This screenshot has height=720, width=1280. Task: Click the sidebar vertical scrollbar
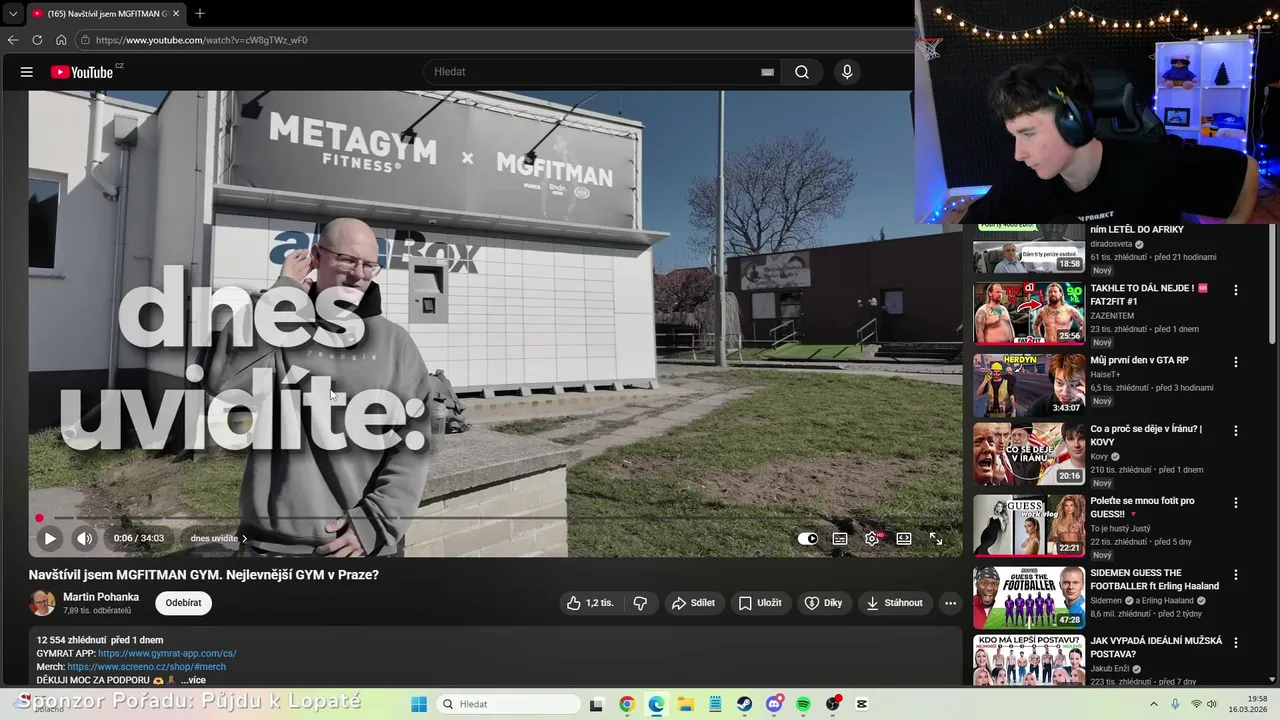click(1273, 285)
